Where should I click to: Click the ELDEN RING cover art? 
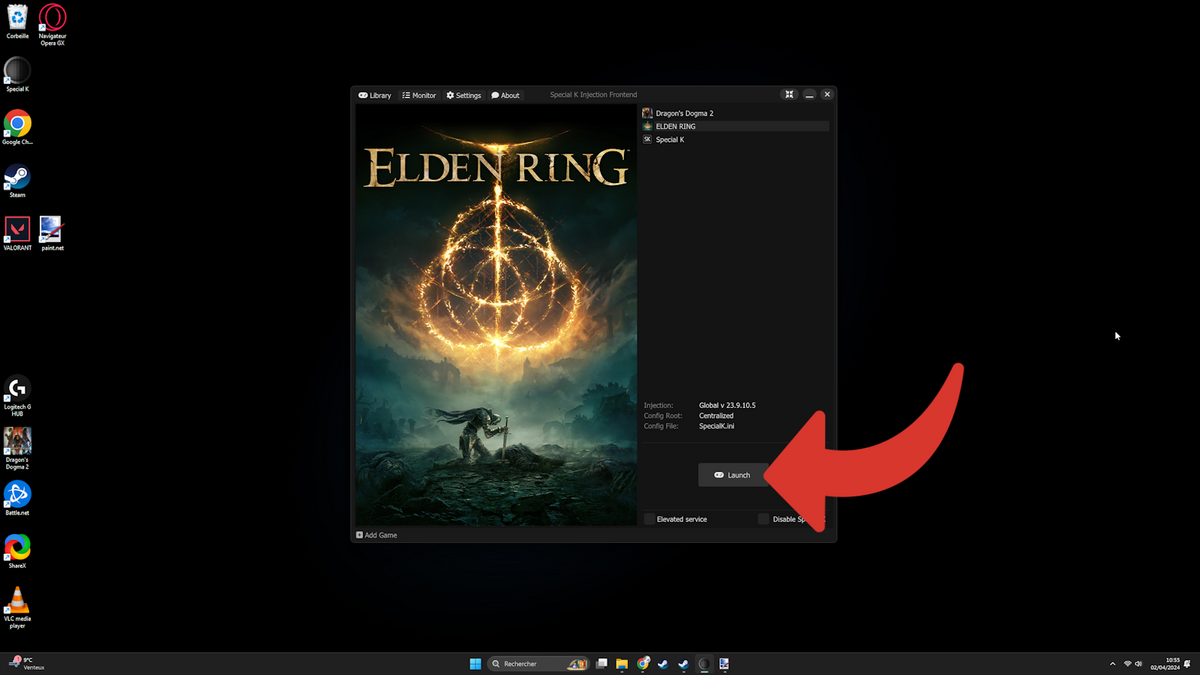496,315
